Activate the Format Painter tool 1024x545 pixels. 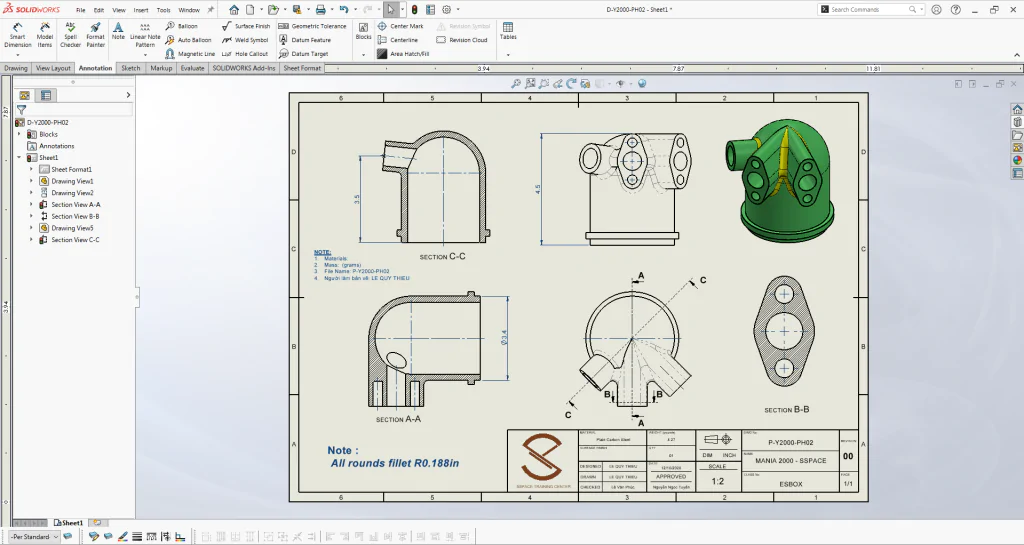coord(95,35)
